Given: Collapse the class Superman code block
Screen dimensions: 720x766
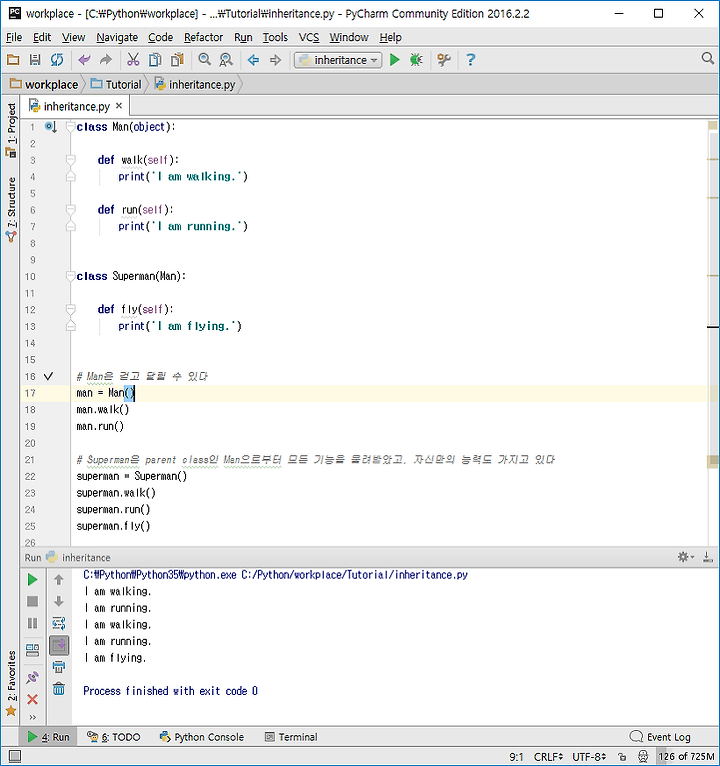Looking at the screenshot, I should point(70,276).
